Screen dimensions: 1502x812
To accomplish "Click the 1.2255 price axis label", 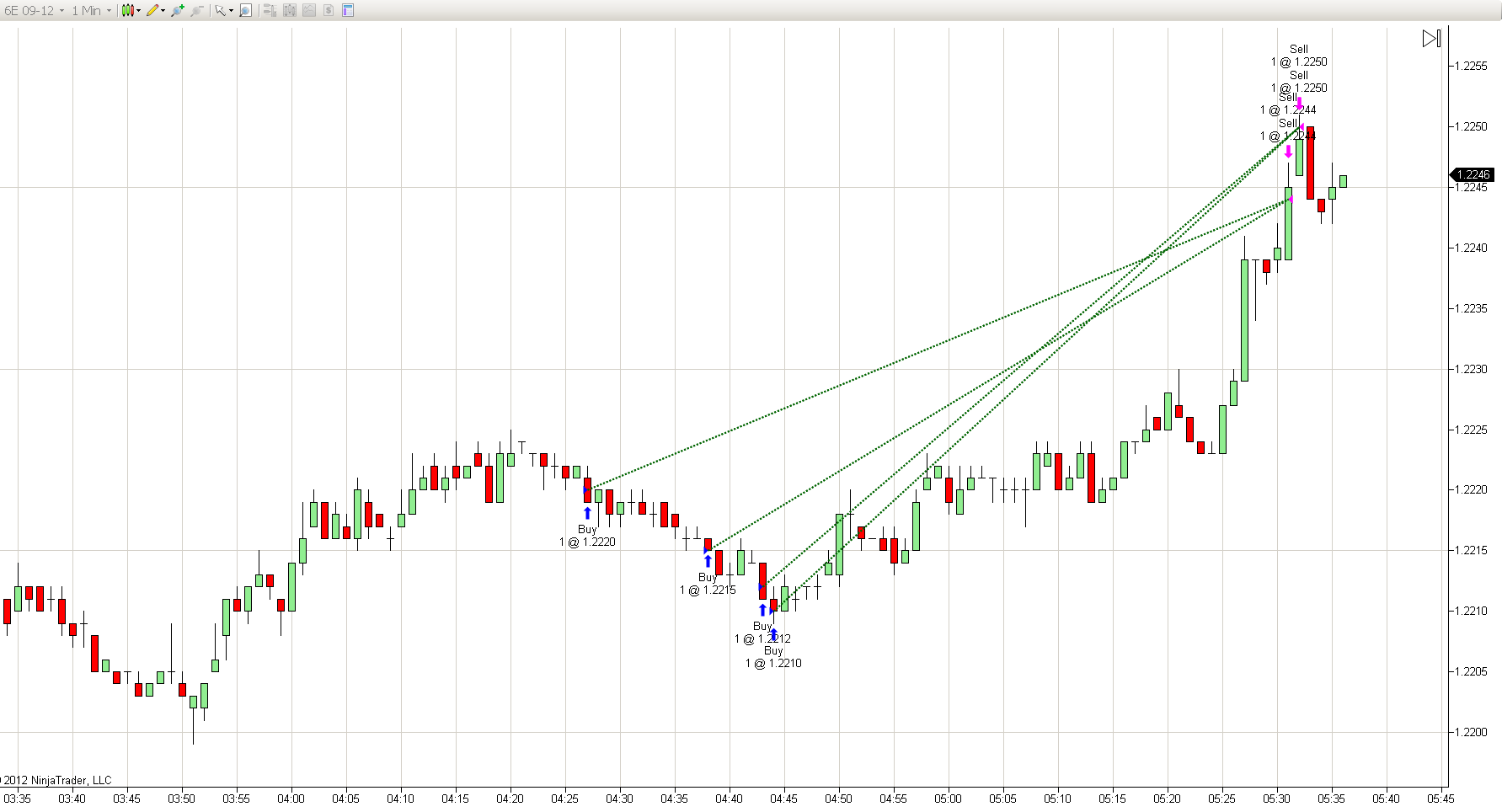I will [1471, 66].
